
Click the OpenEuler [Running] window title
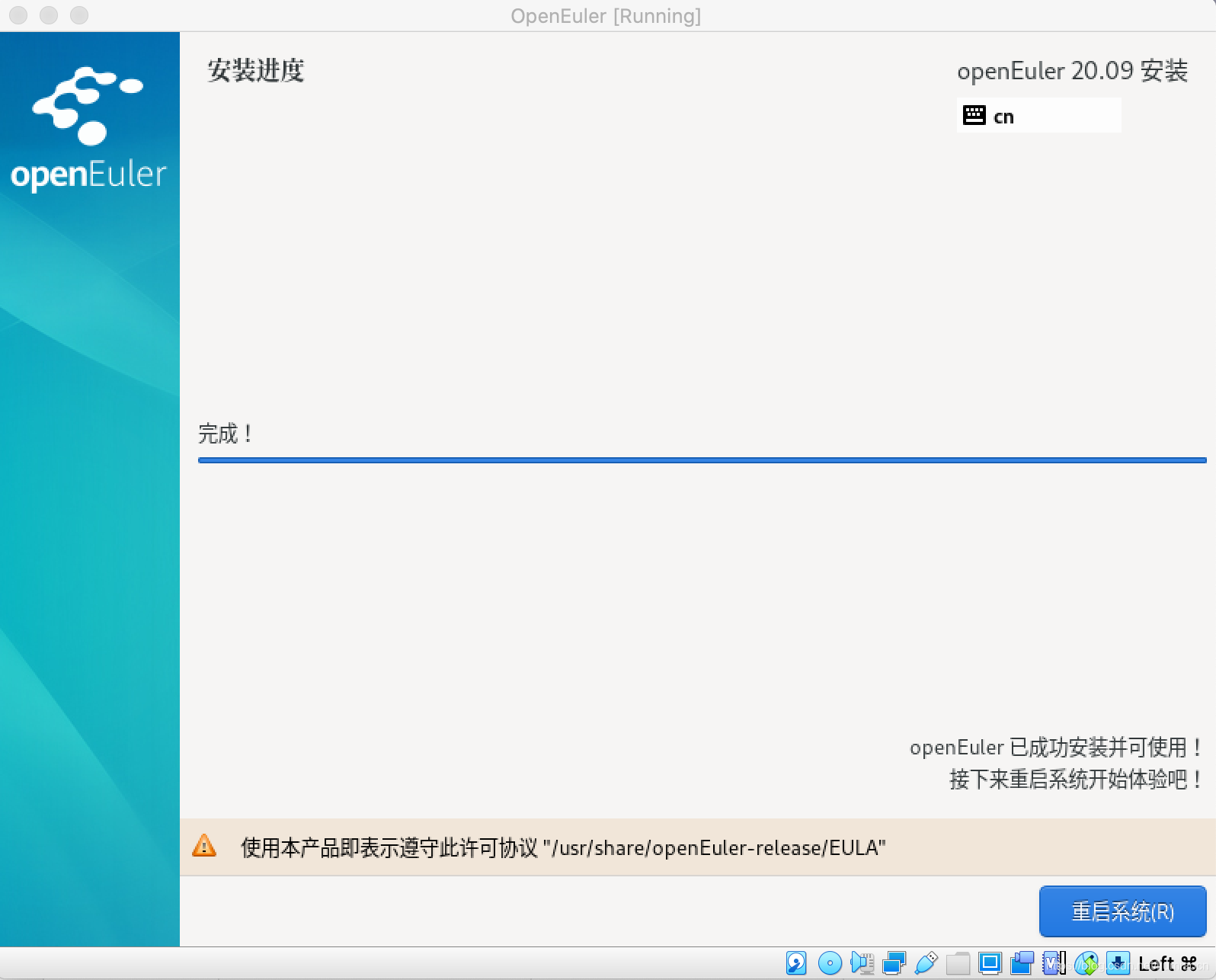pos(606,16)
